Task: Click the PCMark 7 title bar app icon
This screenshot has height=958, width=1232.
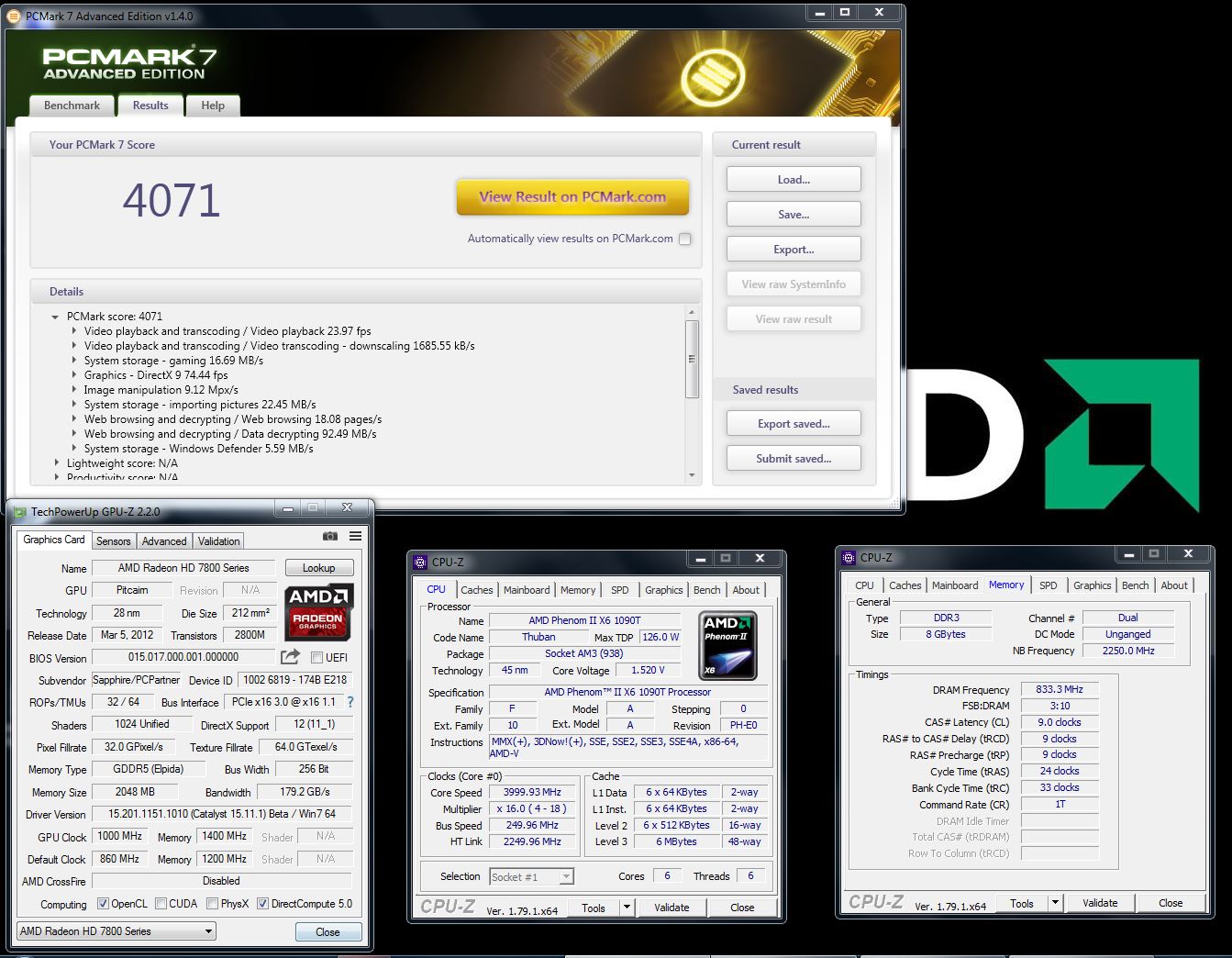Action: pos(14,17)
